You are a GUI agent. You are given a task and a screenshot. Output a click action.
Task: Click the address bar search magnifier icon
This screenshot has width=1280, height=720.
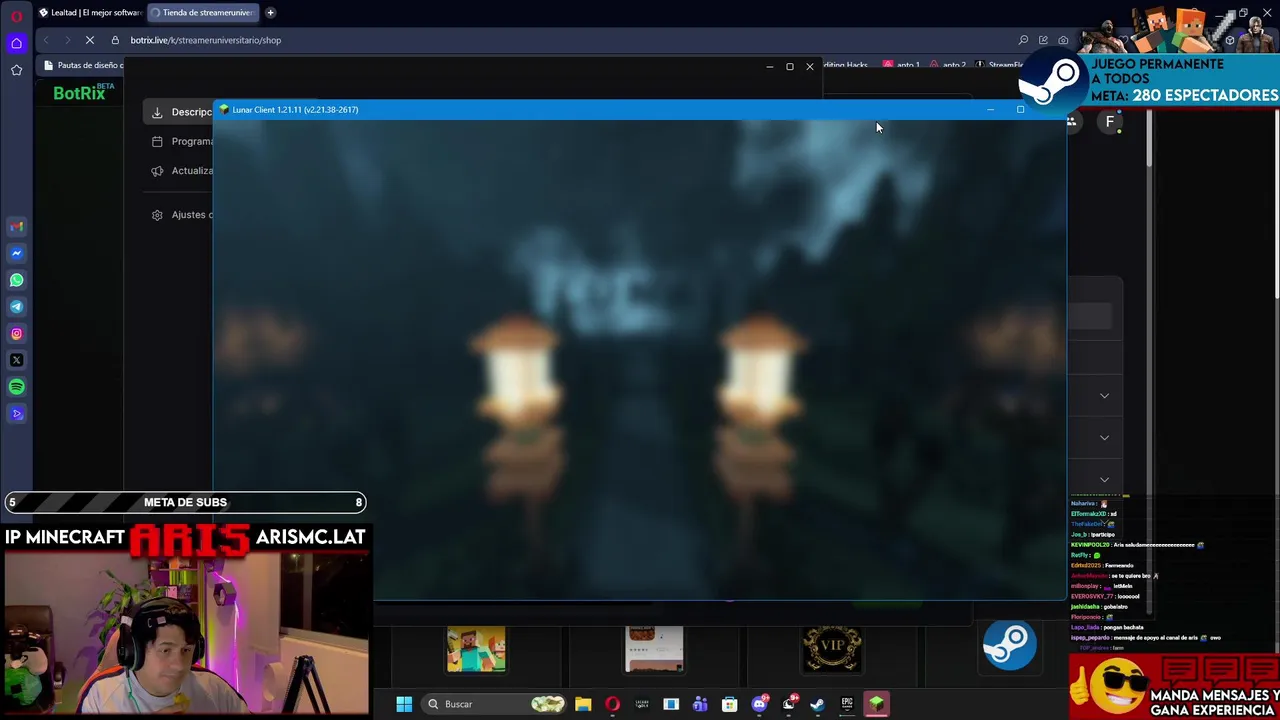point(1023,40)
